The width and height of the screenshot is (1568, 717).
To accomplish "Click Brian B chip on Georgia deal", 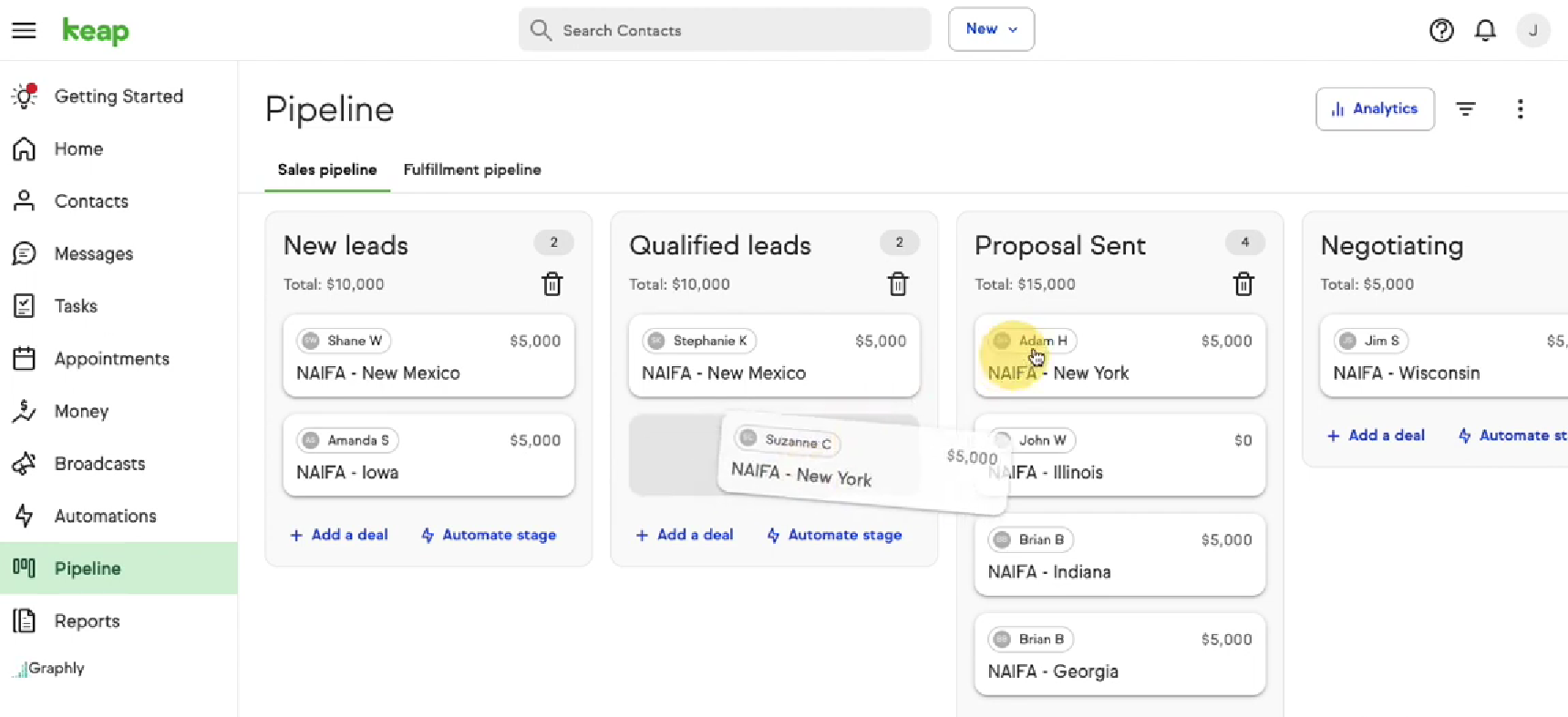I will tap(1031, 640).
